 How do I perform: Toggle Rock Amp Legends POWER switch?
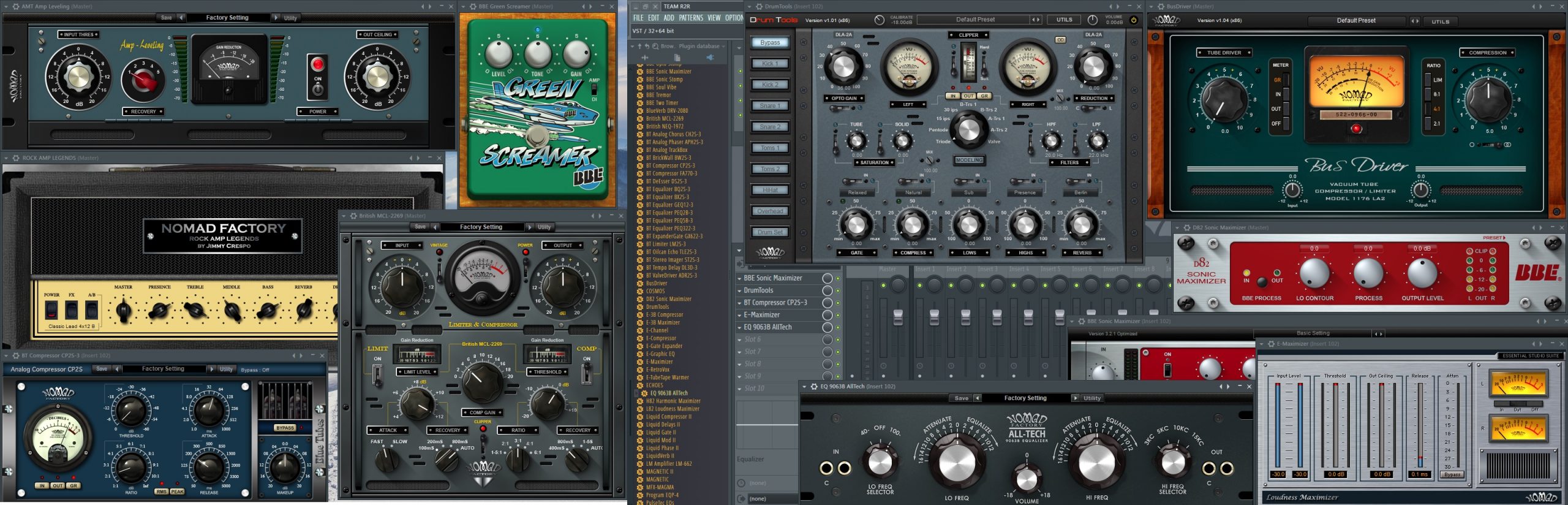tap(52, 309)
